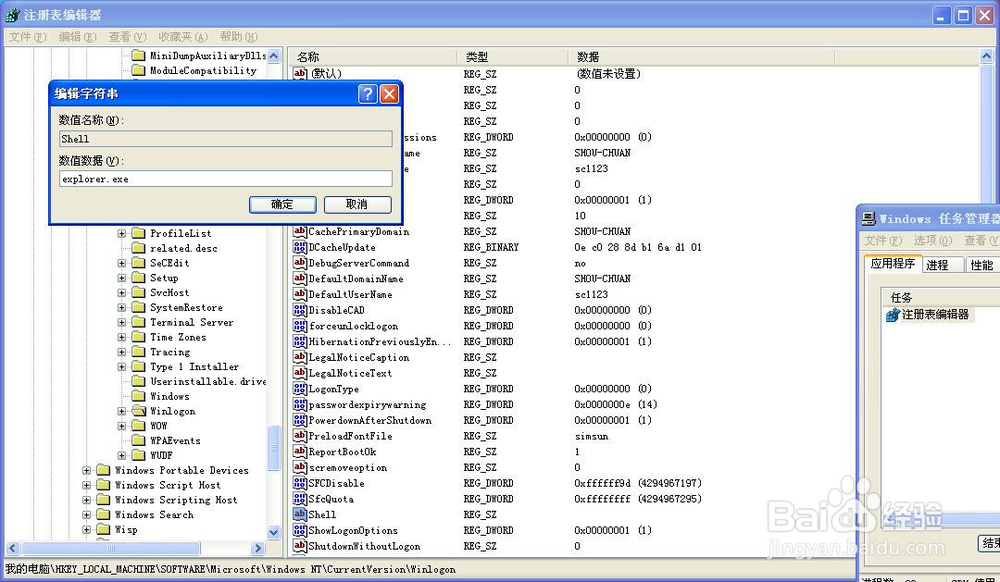Click the (默认) default value icon

(300, 73)
